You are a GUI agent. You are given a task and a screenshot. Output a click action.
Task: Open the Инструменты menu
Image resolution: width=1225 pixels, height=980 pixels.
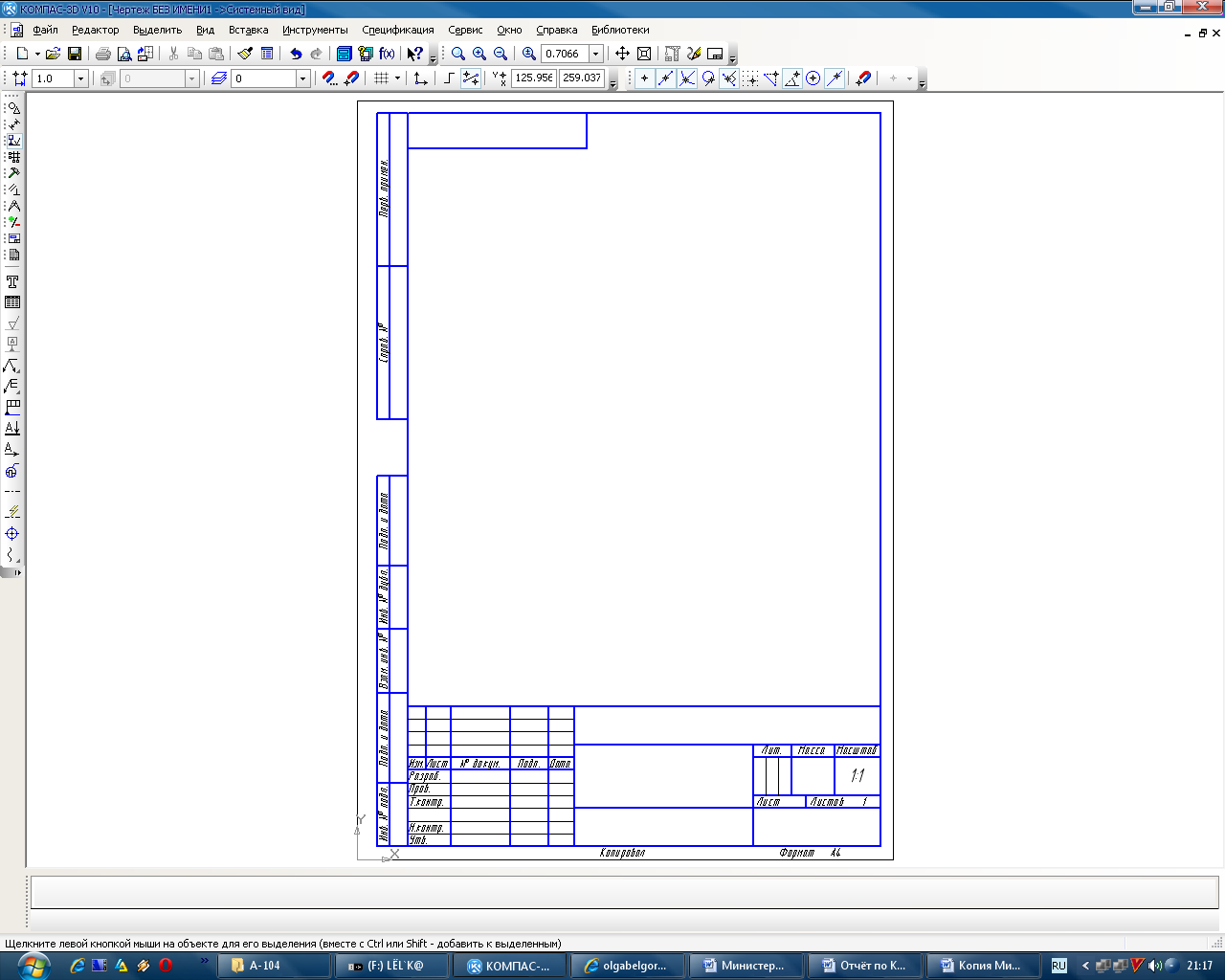(315, 30)
